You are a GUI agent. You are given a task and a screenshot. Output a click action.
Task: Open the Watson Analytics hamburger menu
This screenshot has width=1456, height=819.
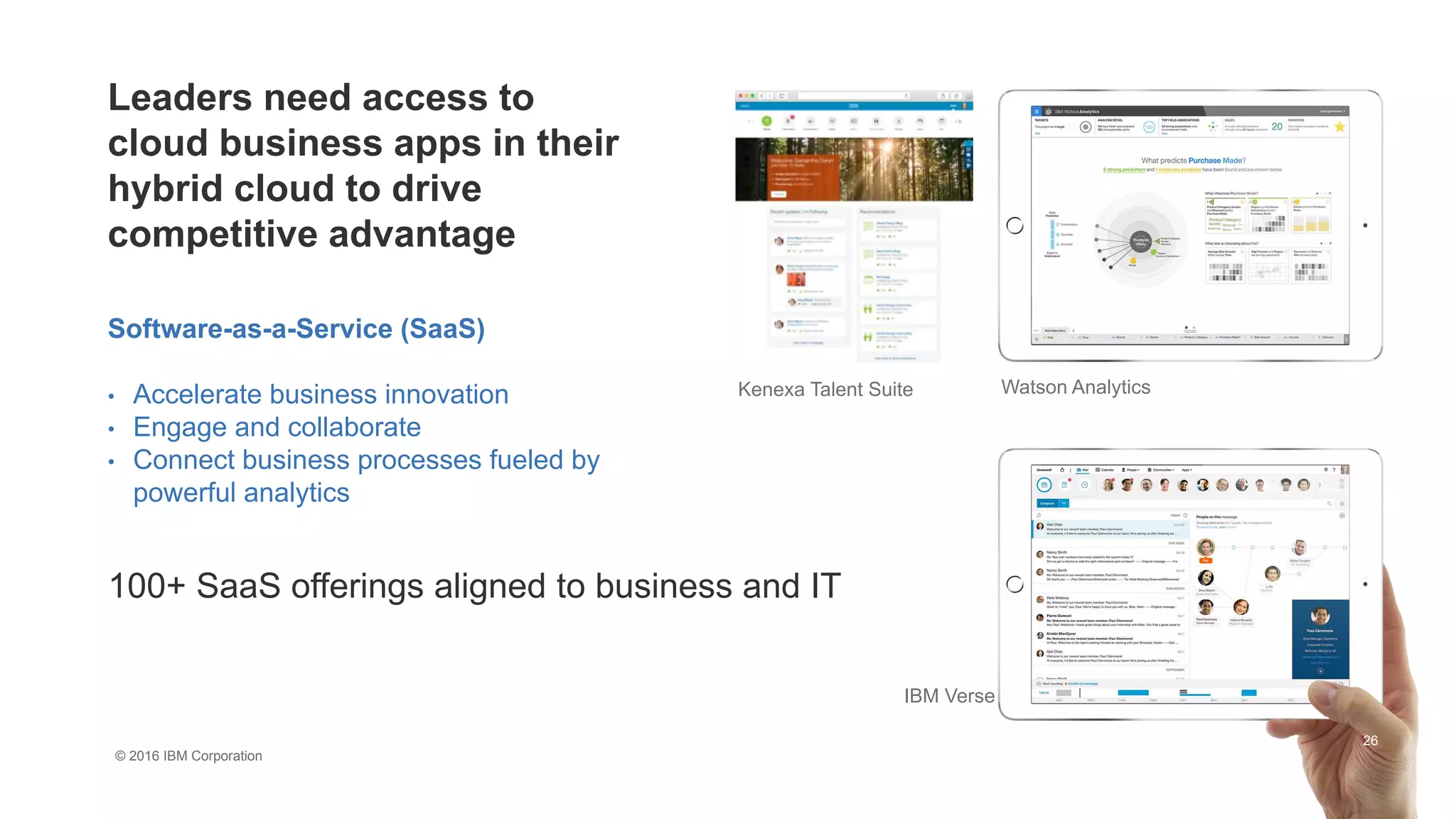1037,112
